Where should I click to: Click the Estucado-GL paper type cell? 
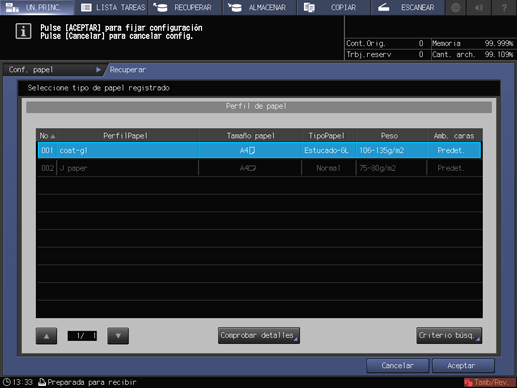(x=326, y=150)
